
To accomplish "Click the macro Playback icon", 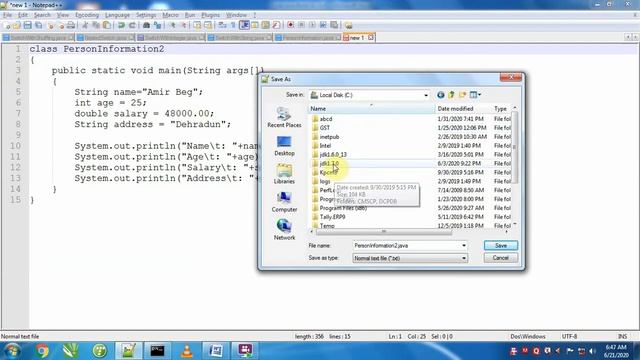I will click(312, 25).
